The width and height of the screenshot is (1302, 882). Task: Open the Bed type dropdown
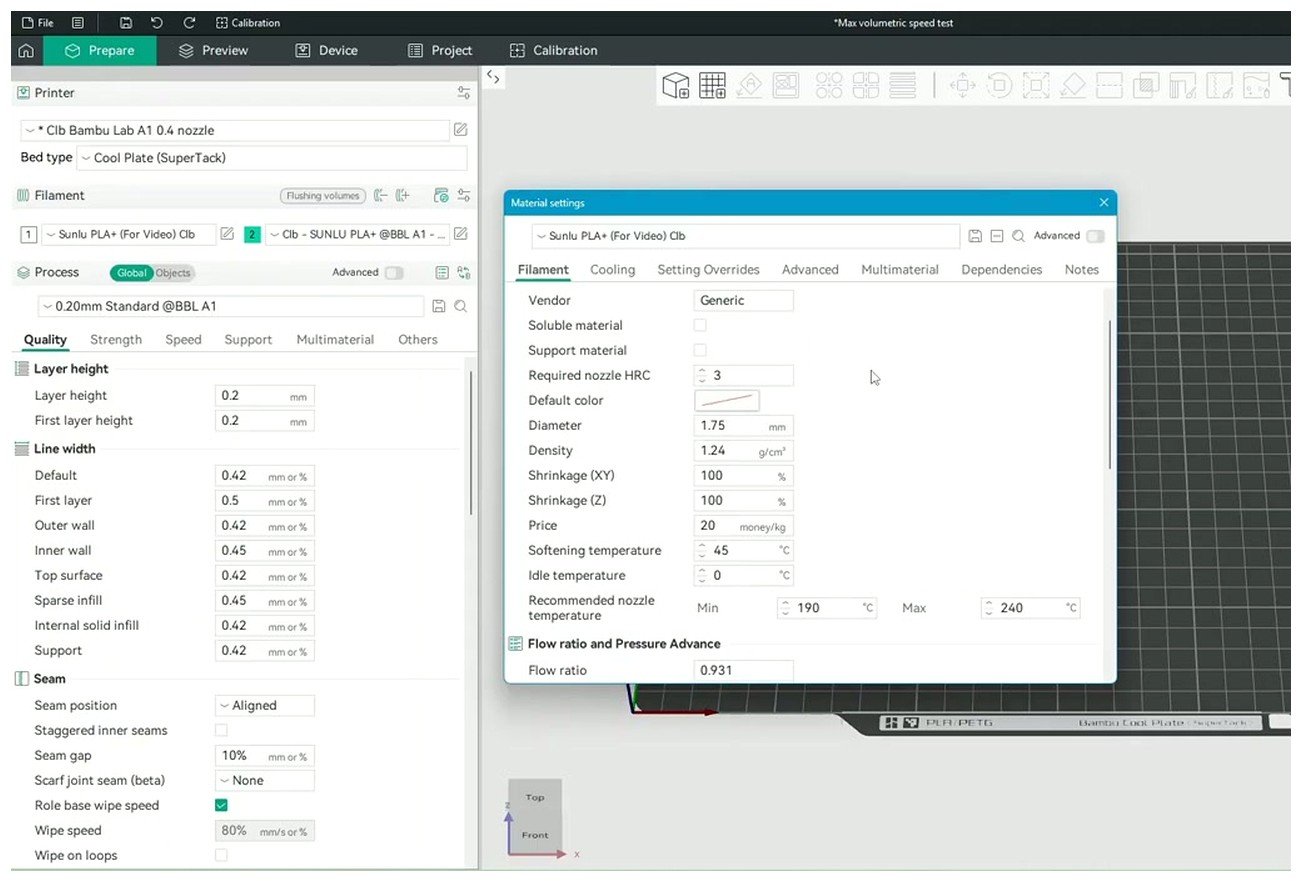271,158
